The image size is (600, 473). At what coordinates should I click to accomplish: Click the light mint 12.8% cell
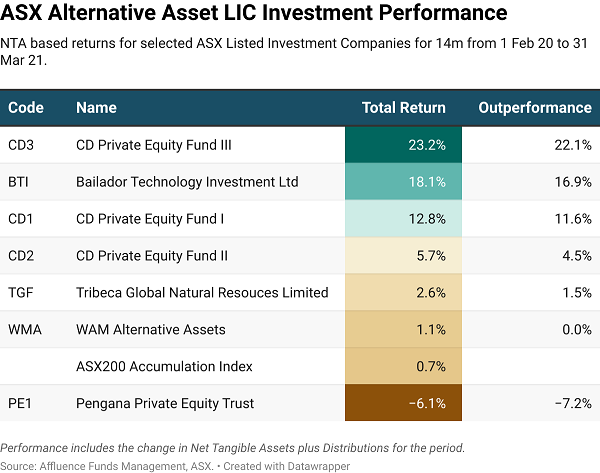click(403, 219)
